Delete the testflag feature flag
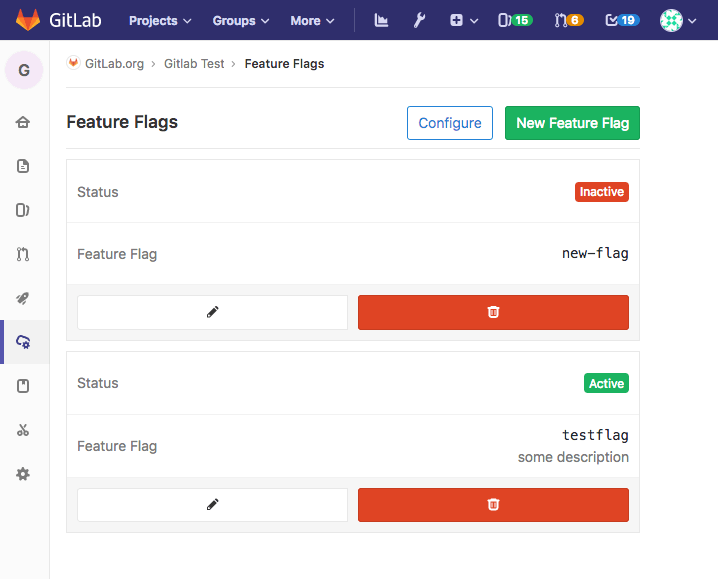This screenshot has width=718, height=579. pyautogui.click(x=493, y=505)
